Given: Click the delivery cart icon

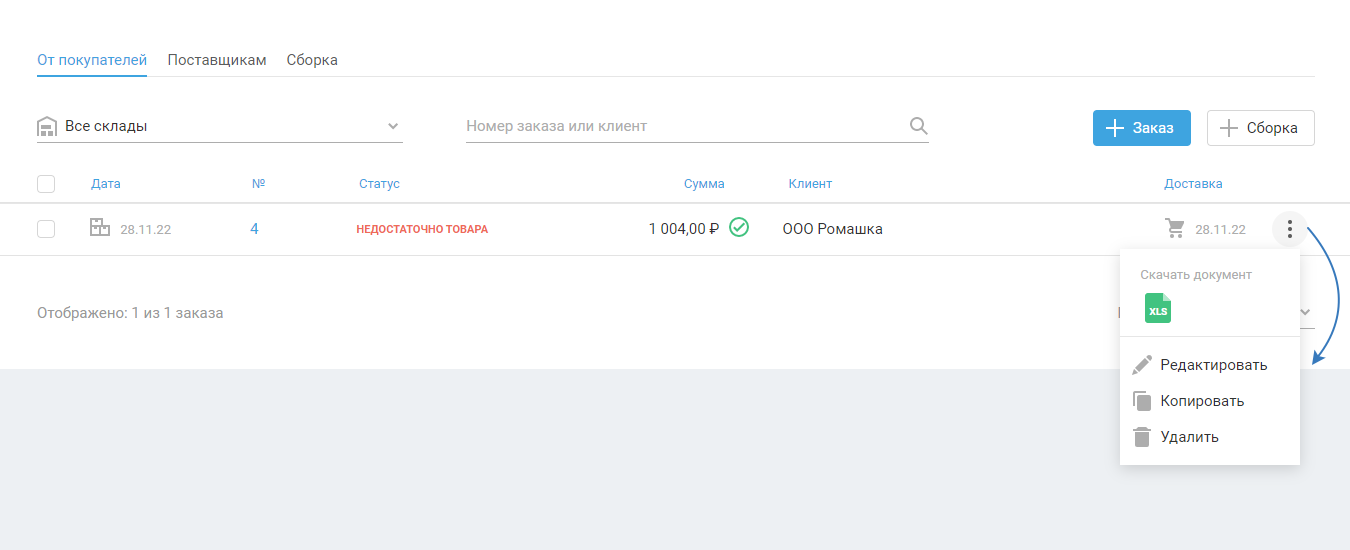Looking at the screenshot, I should (x=1175, y=229).
